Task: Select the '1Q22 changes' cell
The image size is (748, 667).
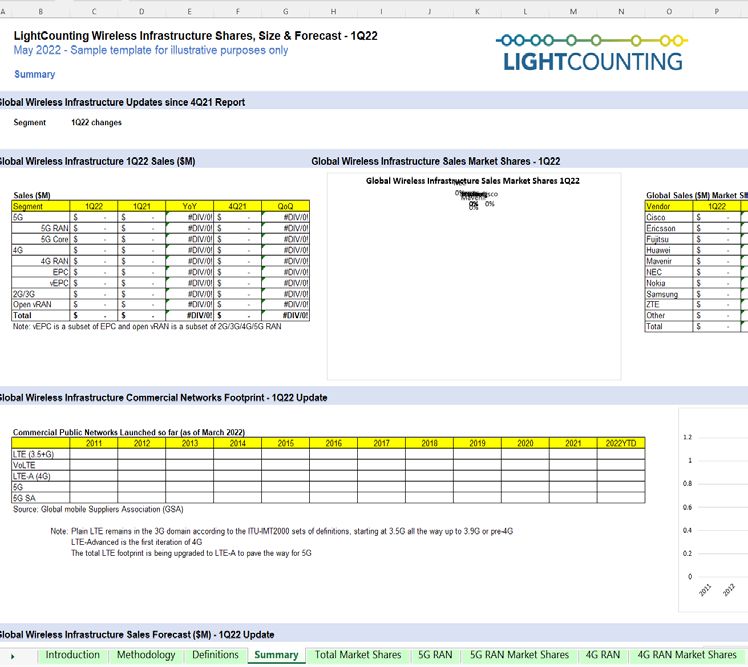Action: click(96, 123)
